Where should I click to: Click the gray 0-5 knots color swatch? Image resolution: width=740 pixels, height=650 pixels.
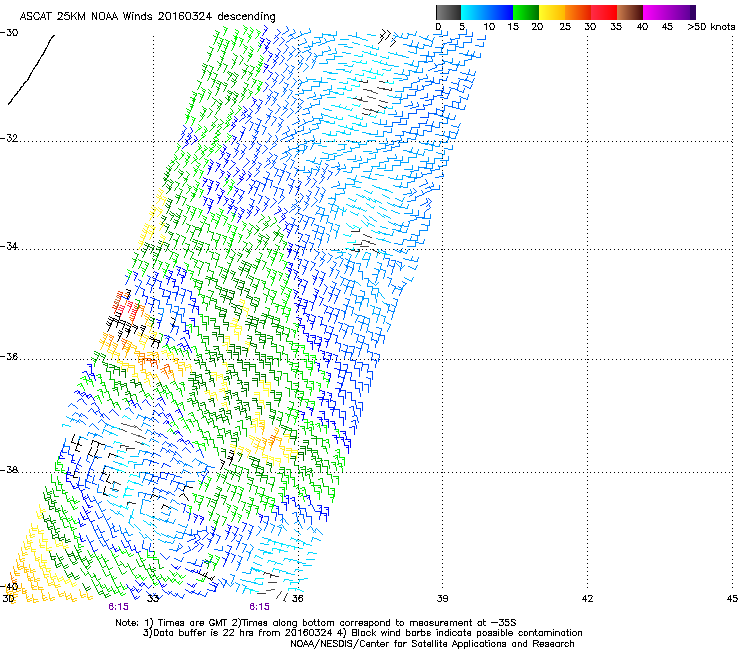[x=448, y=12]
